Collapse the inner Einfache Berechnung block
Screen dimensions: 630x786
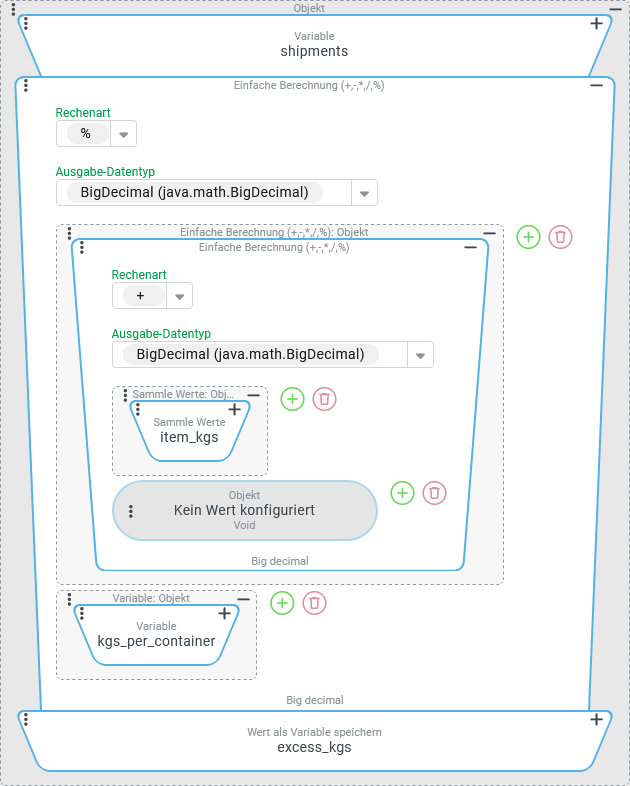tap(470, 247)
